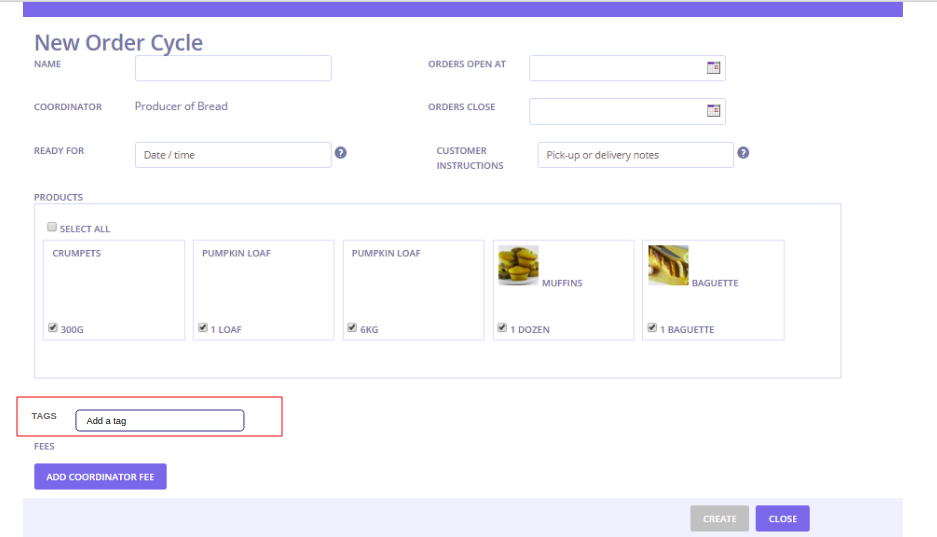Click the Producer of Bread coordinator text
Image resolution: width=937 pixels, height=537 pixels.
coord(181,106)
